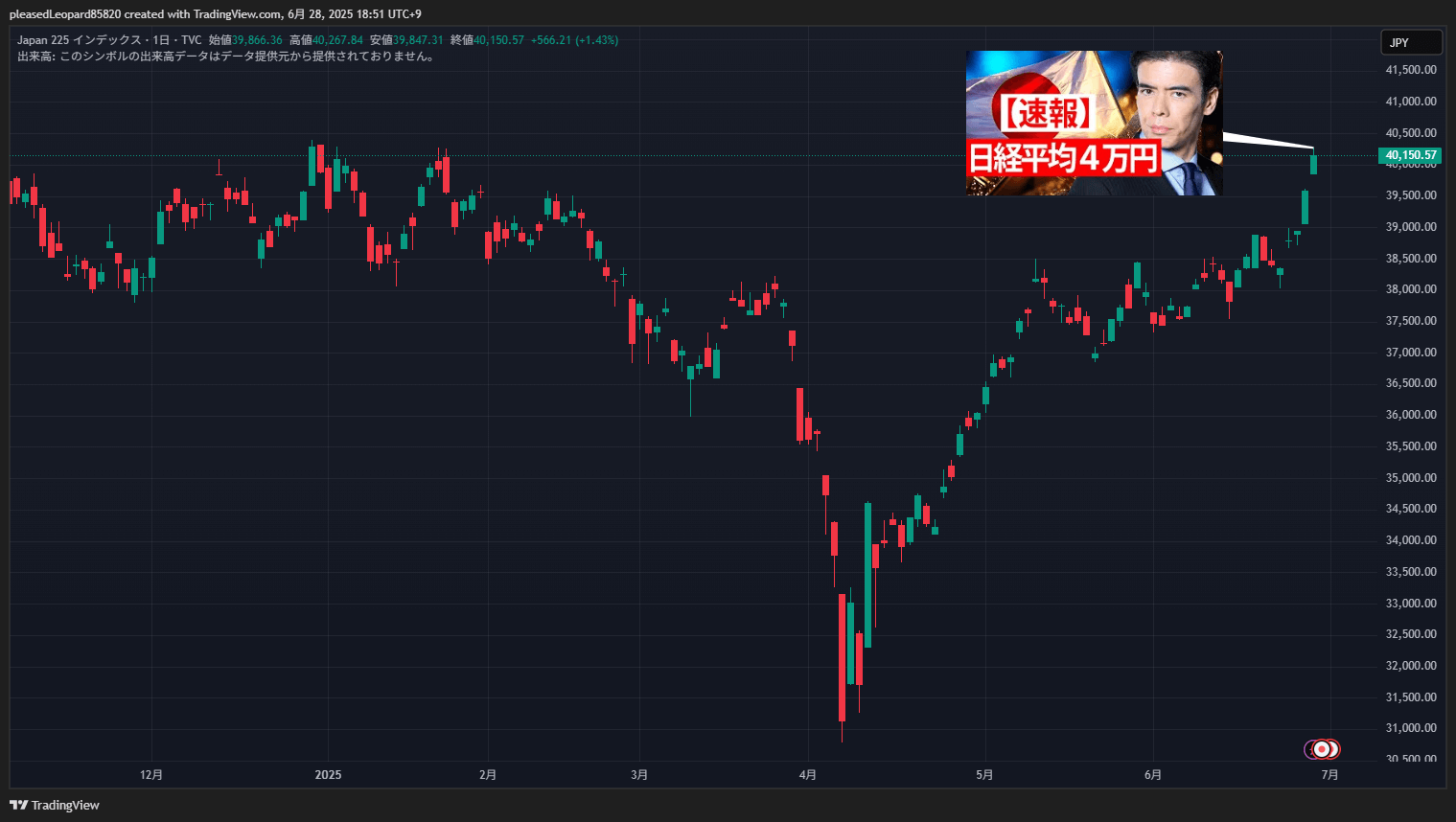Select the 4月 label on the time axis
Screen dimensions: 1456x822
(808, 774)
